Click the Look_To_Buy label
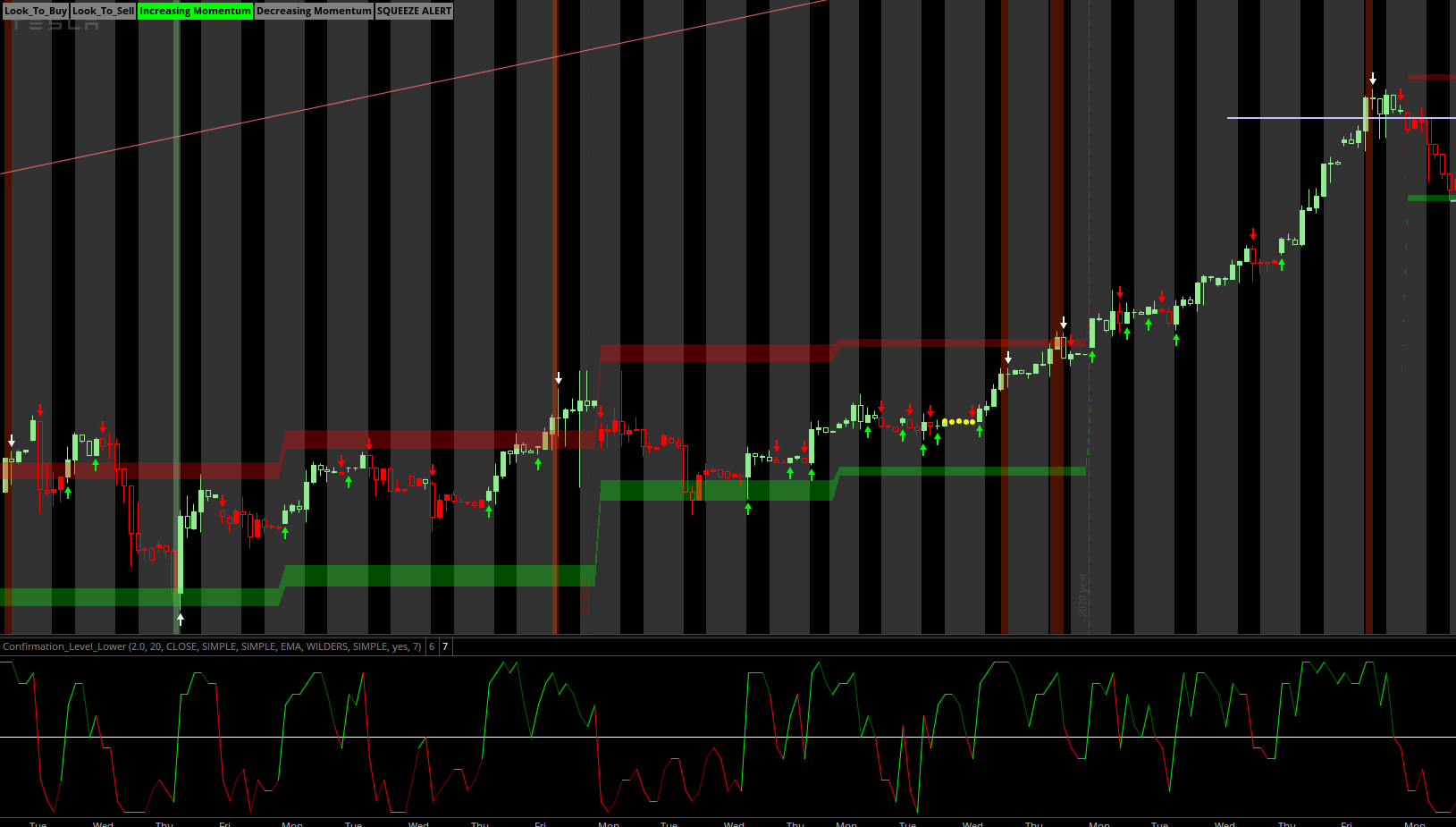Image resolution: width=1456 pixels, height=827 pixels. pos(35,11)
